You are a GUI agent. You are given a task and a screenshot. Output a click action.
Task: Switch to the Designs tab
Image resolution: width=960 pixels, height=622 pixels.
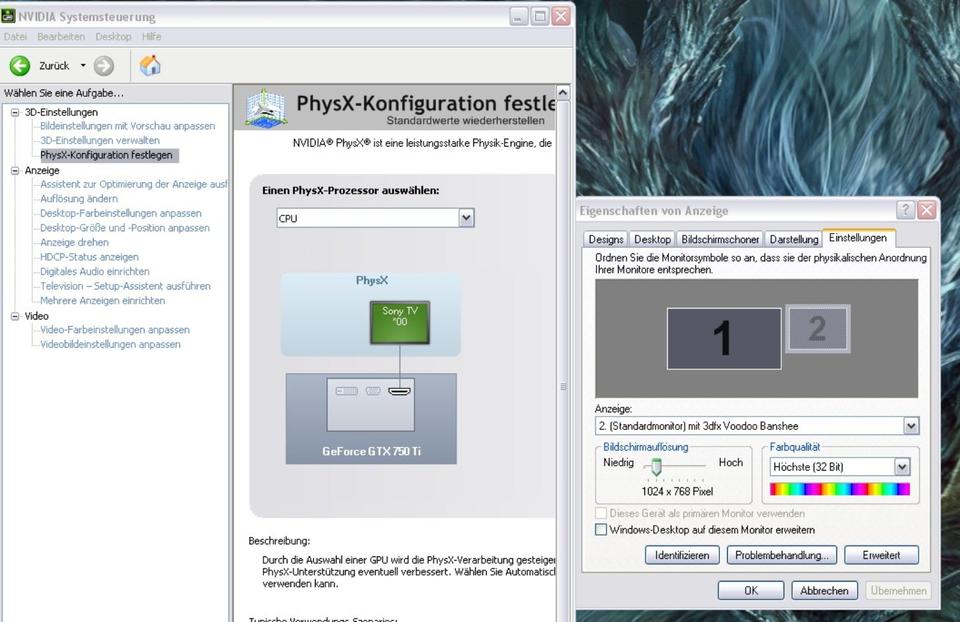pyautogui.click(x=606, y=239)
